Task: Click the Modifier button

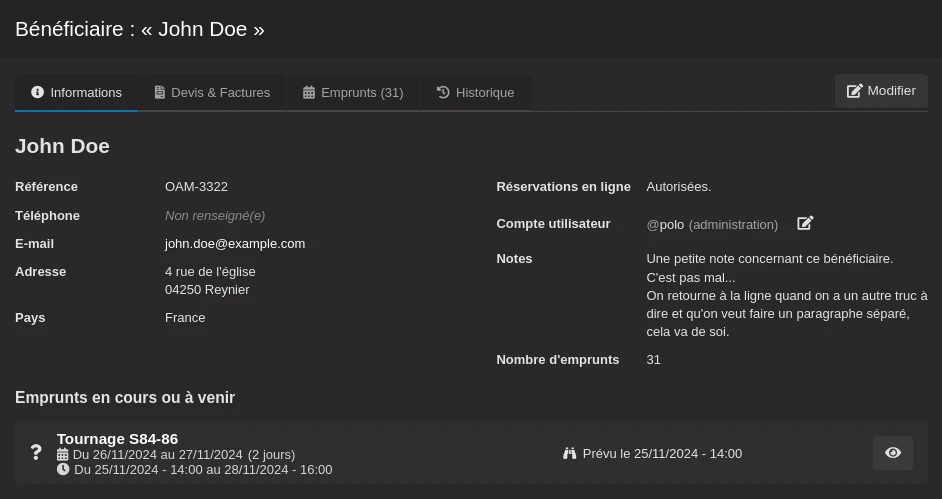Action: [881, 91]
